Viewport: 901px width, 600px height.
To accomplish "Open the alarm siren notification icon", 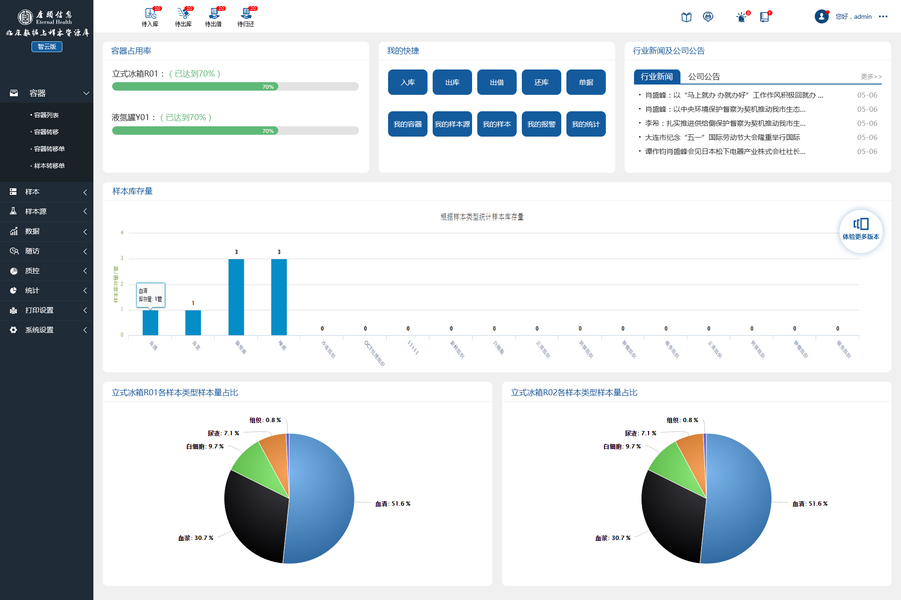I will [742, 17].
